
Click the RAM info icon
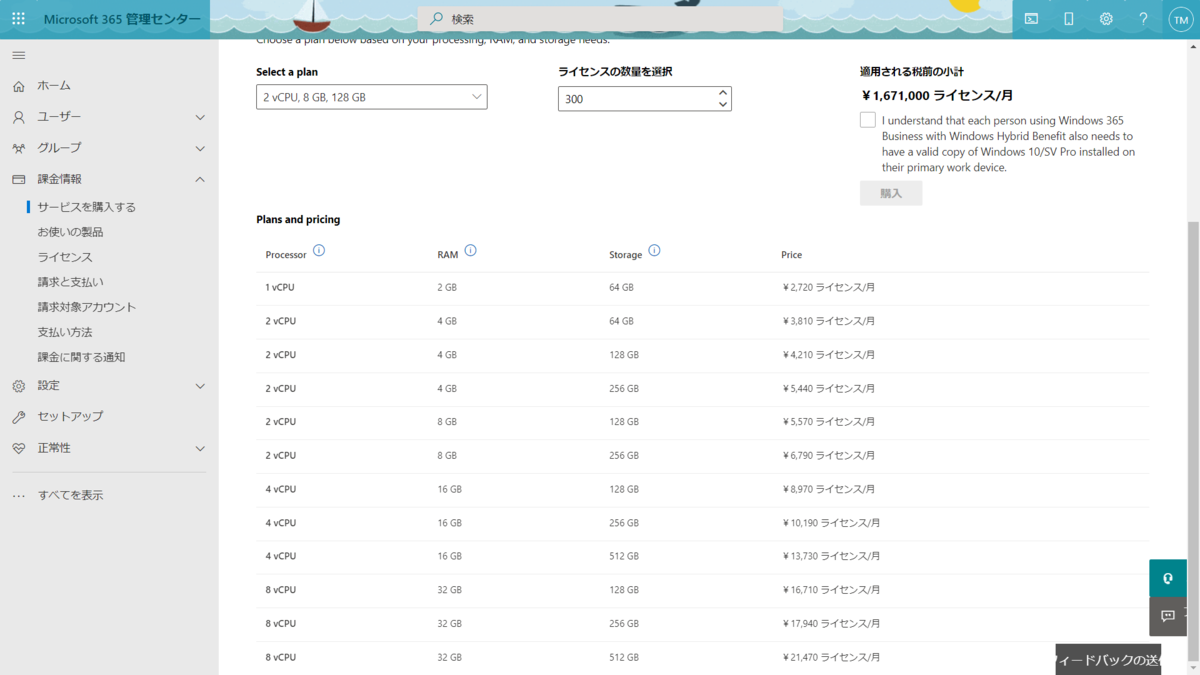click(x=470, y=251)
